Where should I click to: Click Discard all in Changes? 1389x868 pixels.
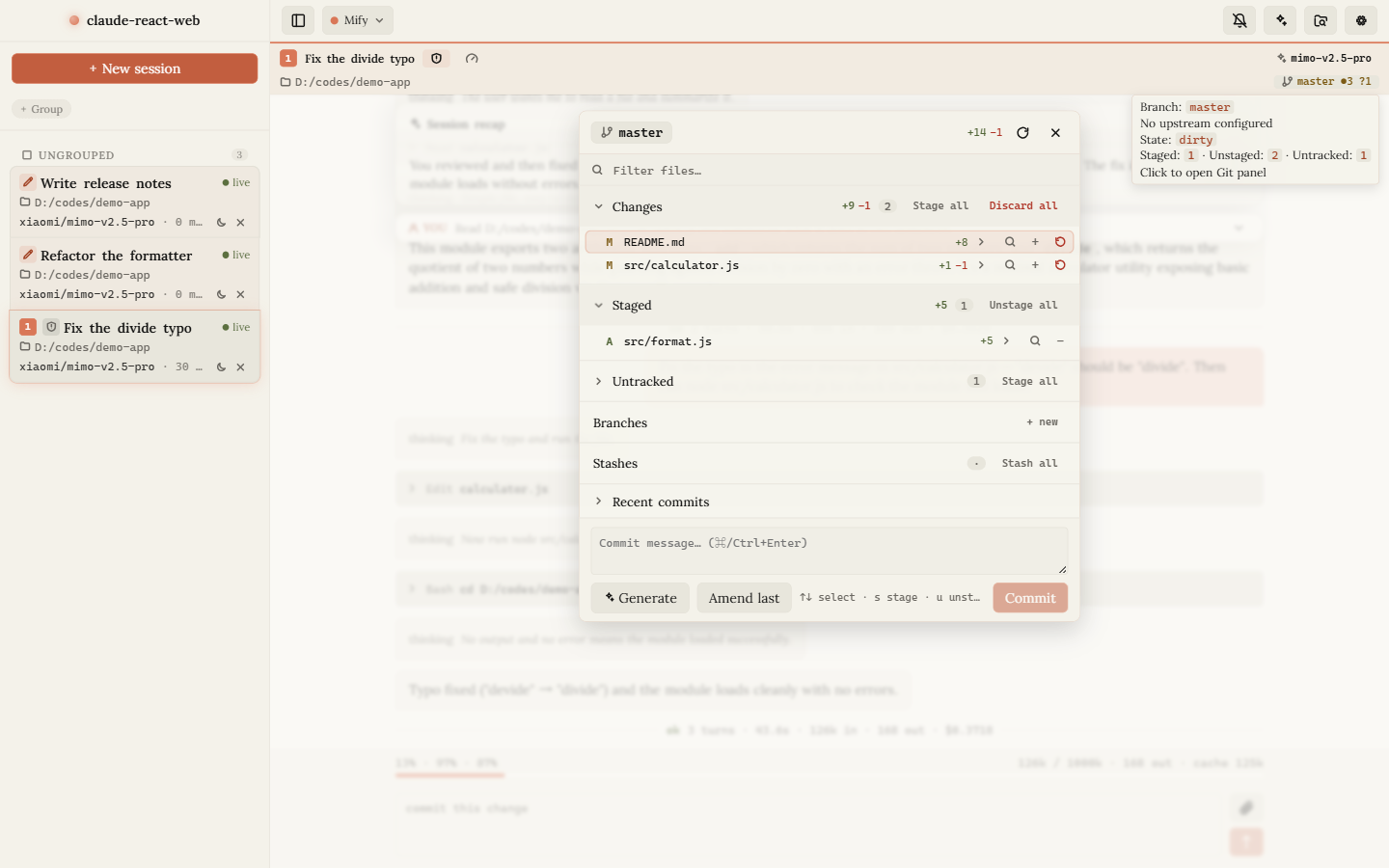tap(1023, 206)
